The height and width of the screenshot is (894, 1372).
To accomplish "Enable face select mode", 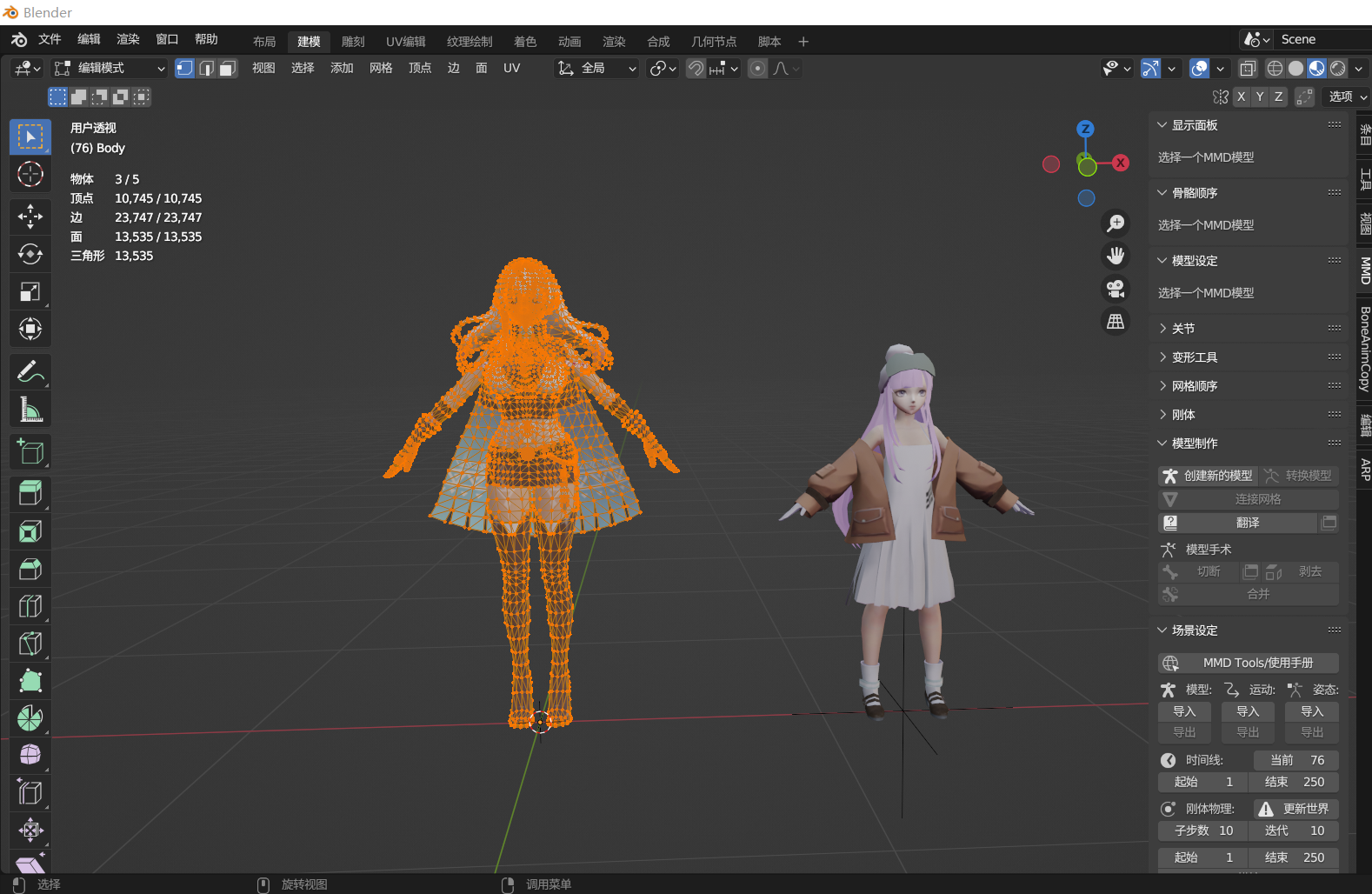I will coord(228,68).
